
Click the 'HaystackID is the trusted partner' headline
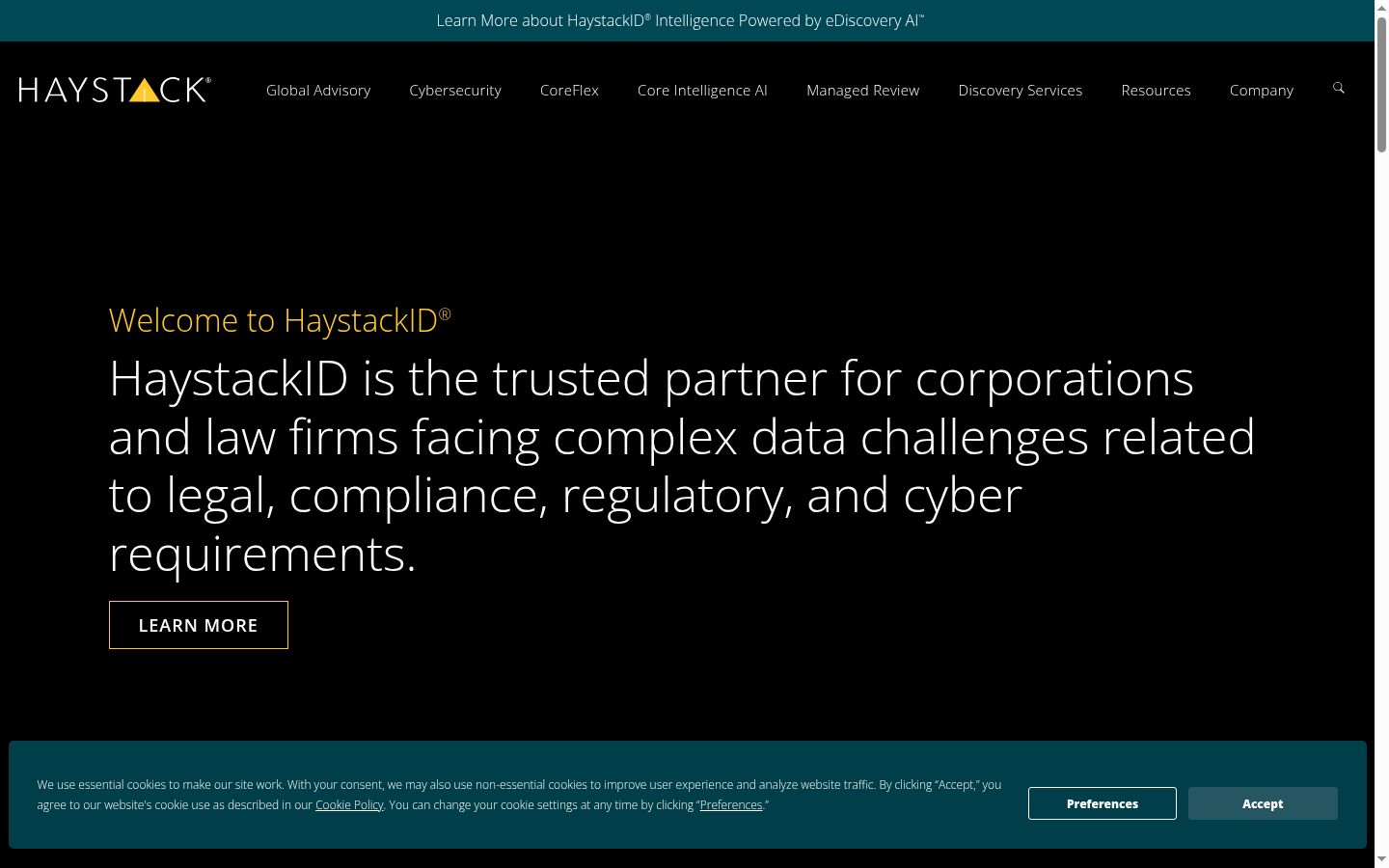[682, 466]
